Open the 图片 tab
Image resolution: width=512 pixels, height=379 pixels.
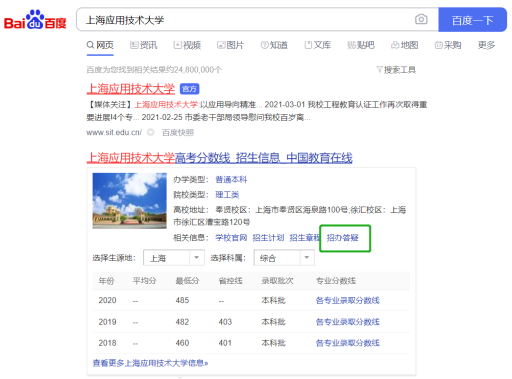click(x=230, y=45)
